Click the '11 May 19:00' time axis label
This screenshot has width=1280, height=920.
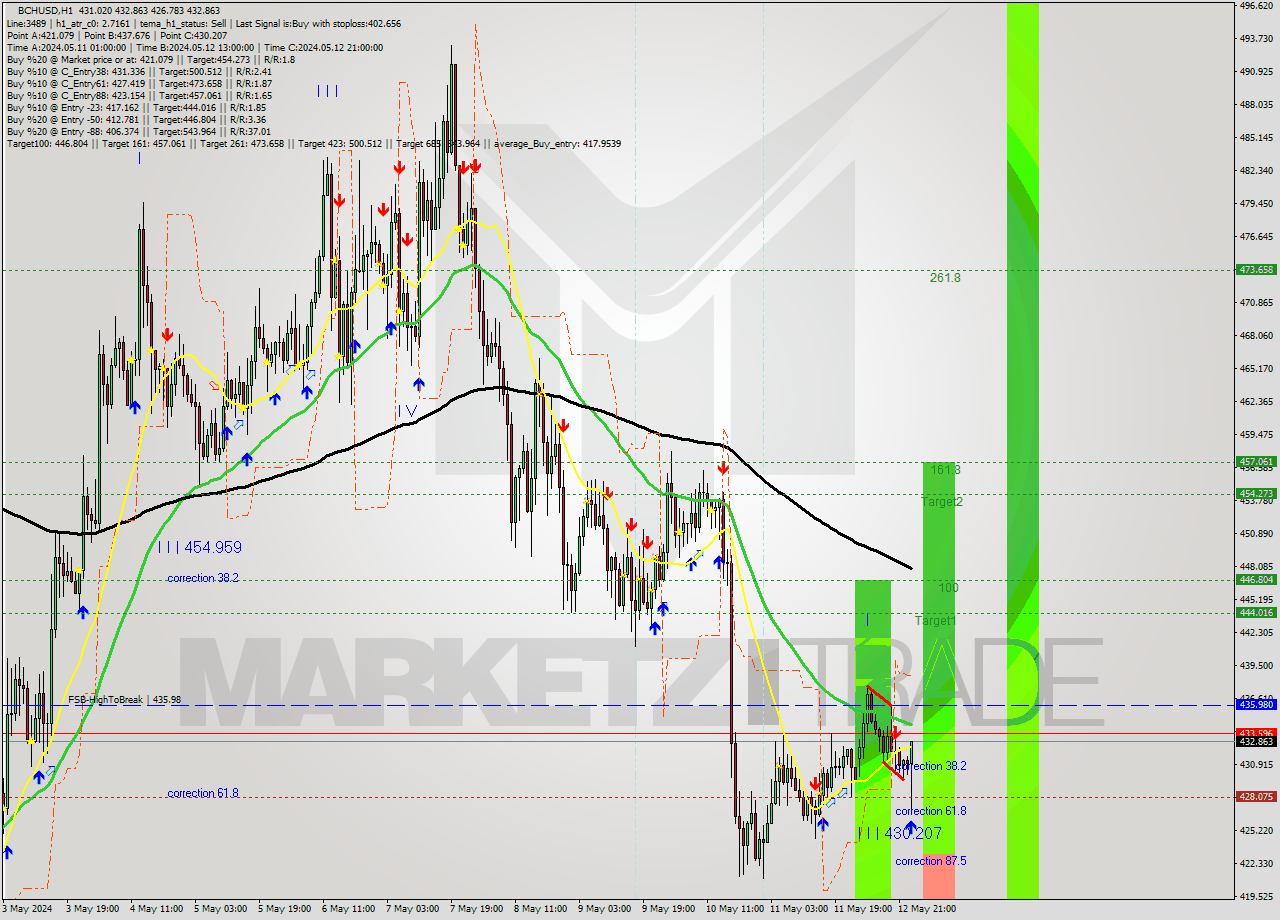coord(863,909)
